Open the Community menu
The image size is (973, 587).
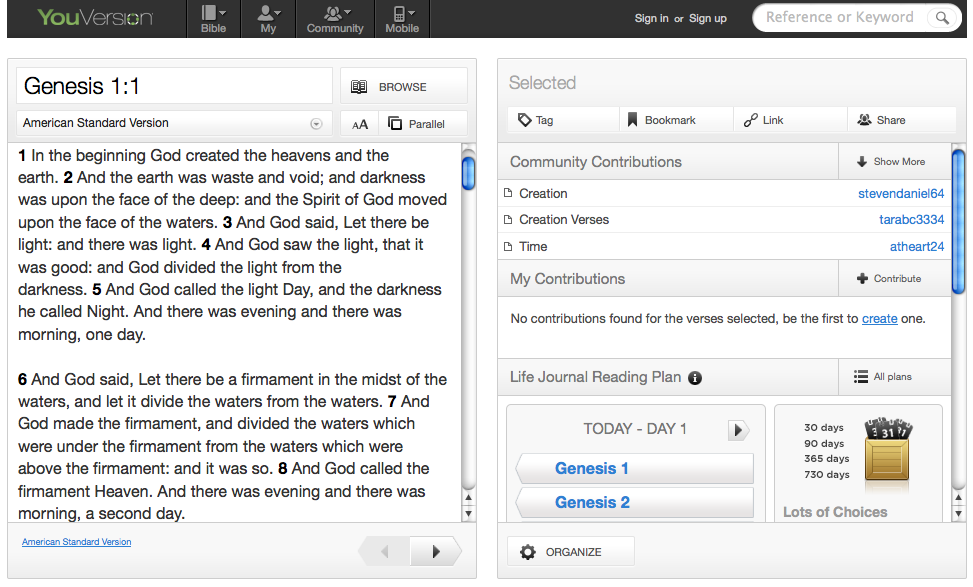point(335,19)
